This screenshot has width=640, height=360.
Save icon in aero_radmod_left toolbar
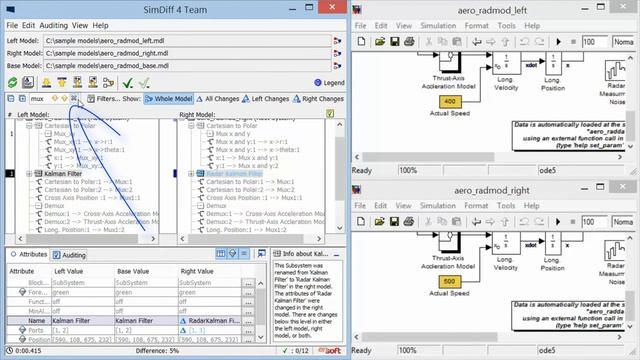[x=395, y=42]
